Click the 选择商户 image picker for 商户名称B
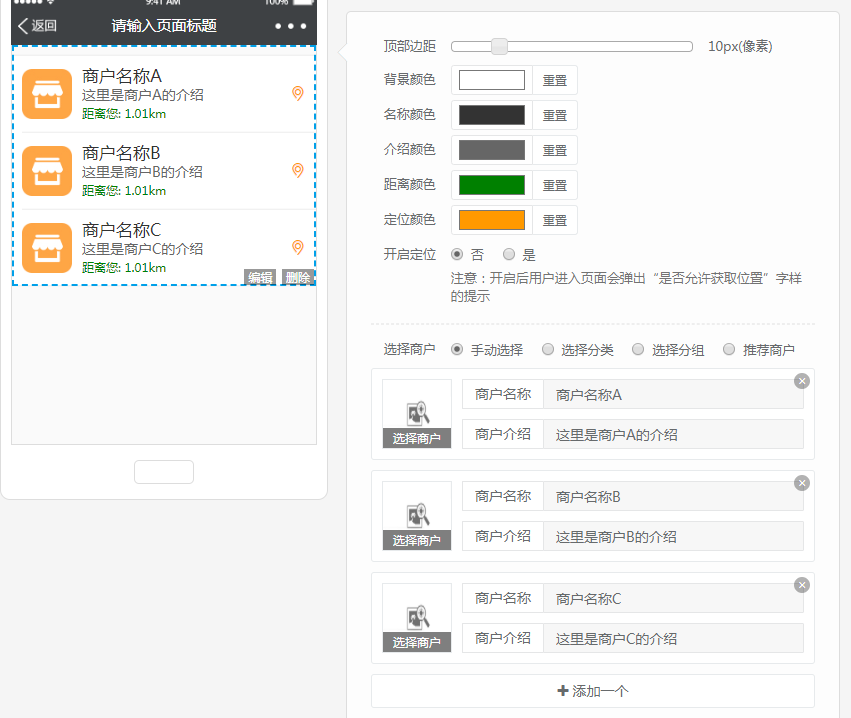This screenshot has height=718, width=851. tap(417, 516)
